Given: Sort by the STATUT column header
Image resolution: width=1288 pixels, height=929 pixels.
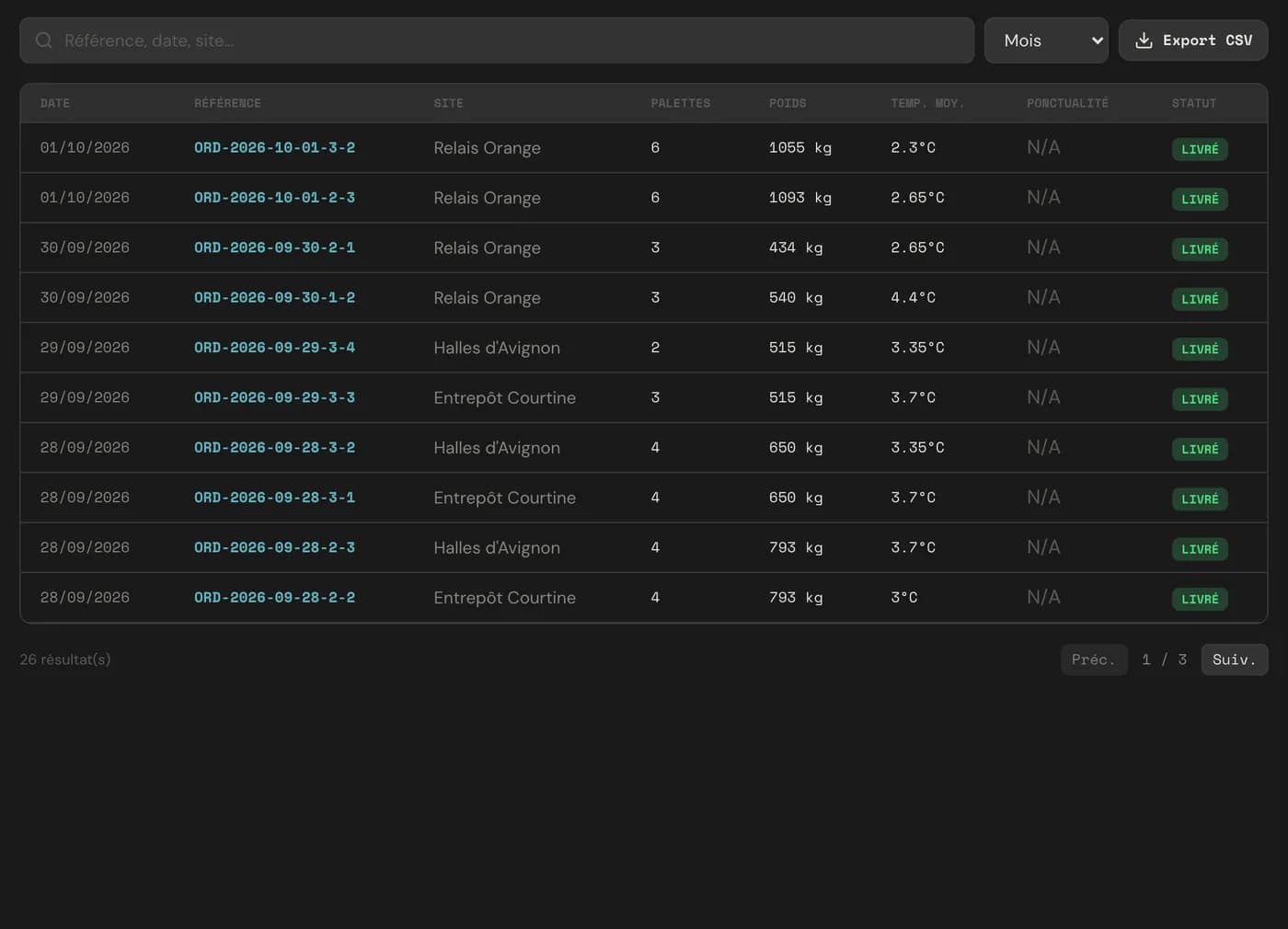Looking at the screenshot, I should pyautogui.click(x=1194, y=103).
